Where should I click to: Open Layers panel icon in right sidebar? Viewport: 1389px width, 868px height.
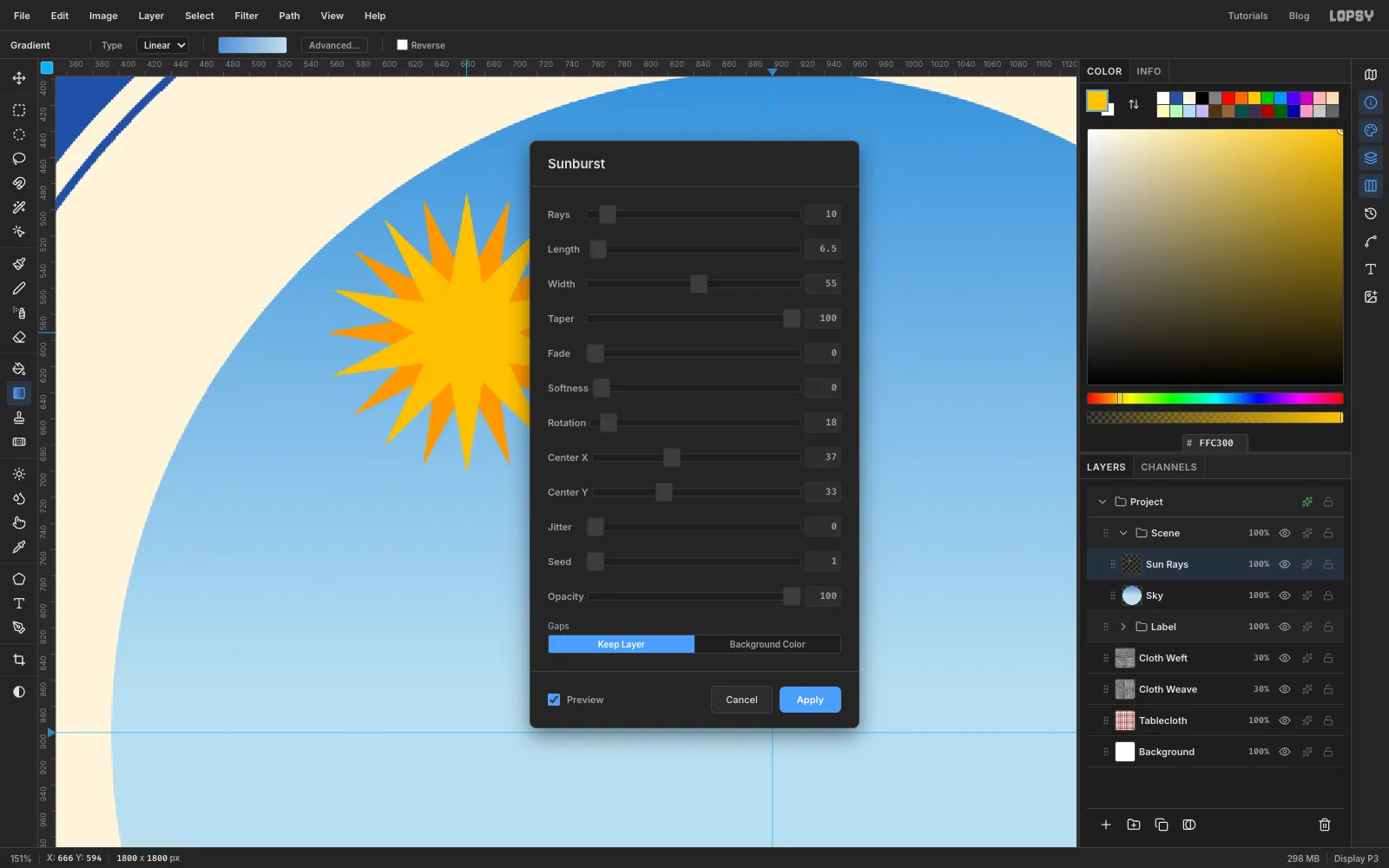[x=1371, y=158]
